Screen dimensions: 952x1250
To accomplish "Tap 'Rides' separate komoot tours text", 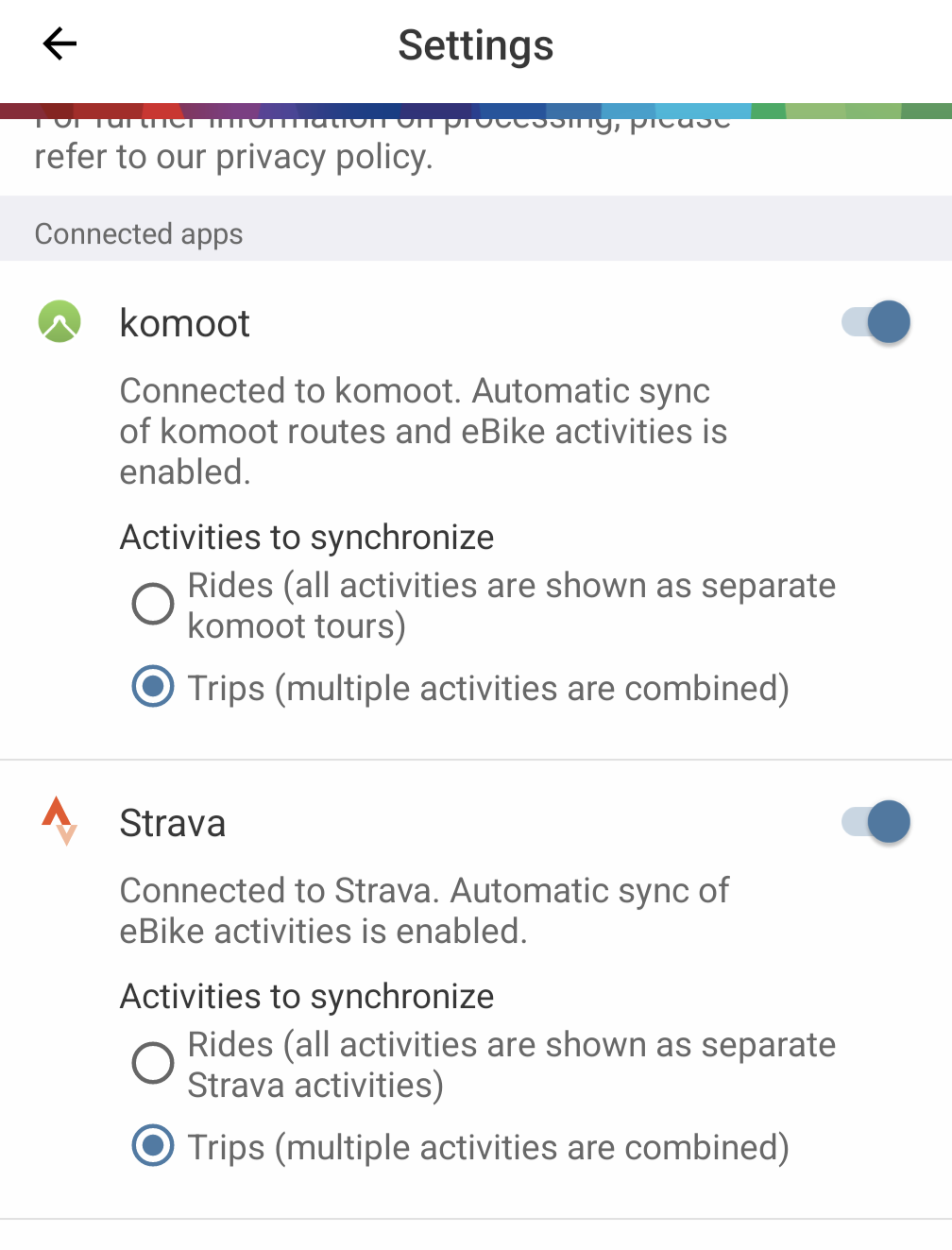I will coord(510,606).
